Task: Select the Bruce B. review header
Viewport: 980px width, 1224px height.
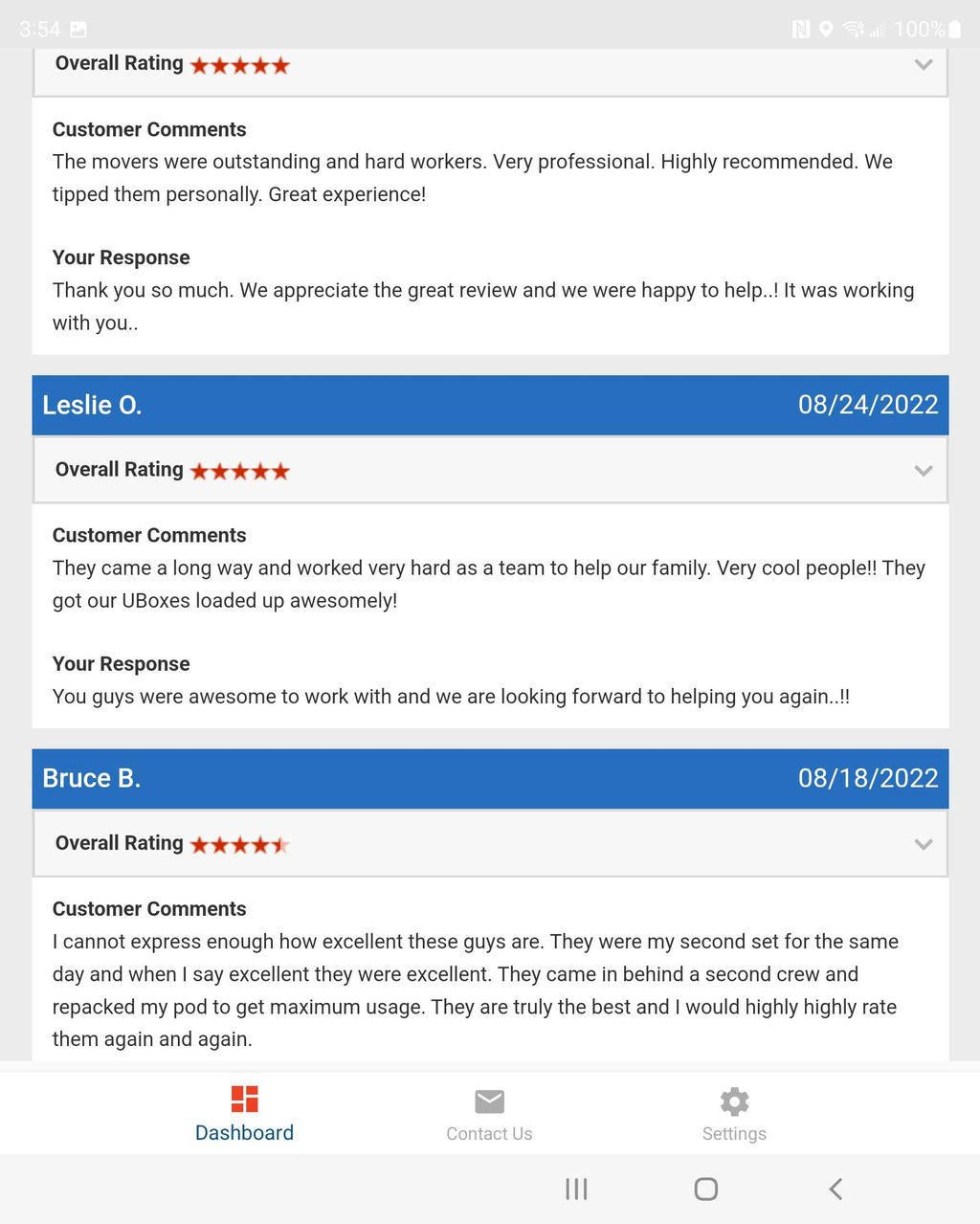Action: pyautogui.click(x=490, y=778)
